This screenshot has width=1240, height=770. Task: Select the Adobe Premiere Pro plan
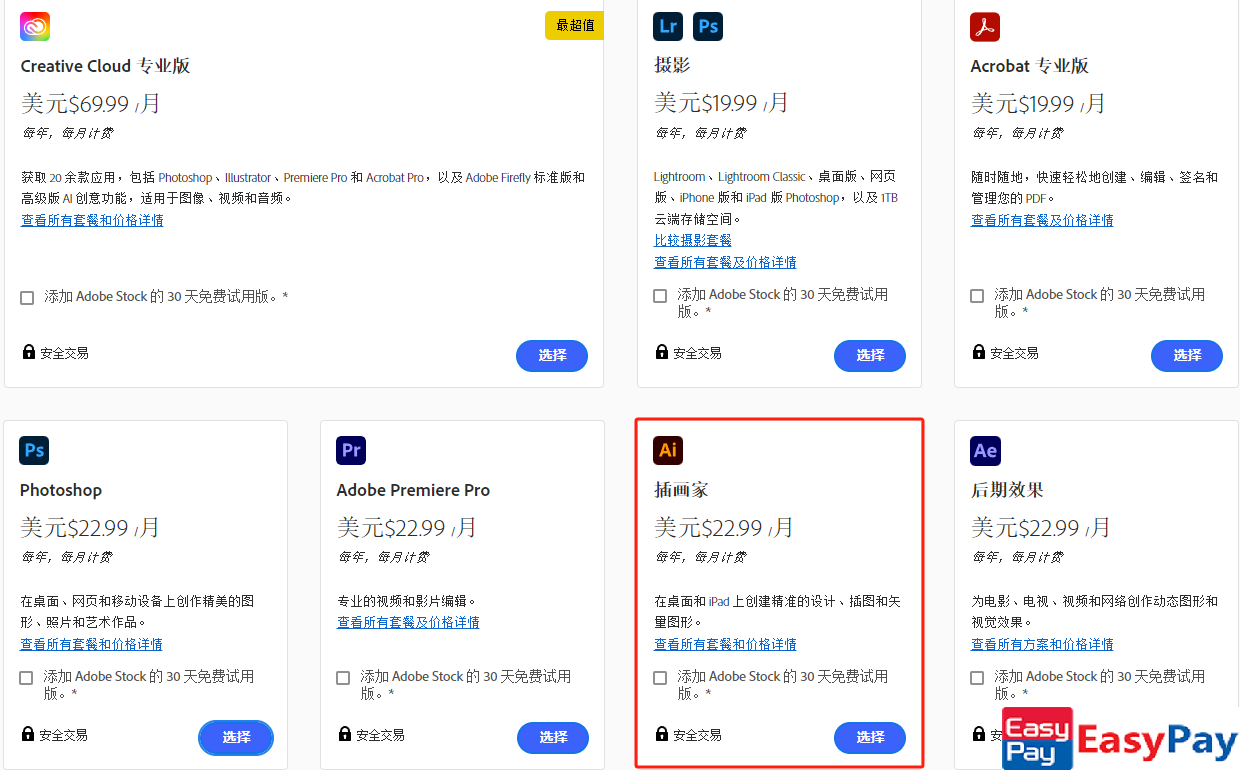point(553,737)
